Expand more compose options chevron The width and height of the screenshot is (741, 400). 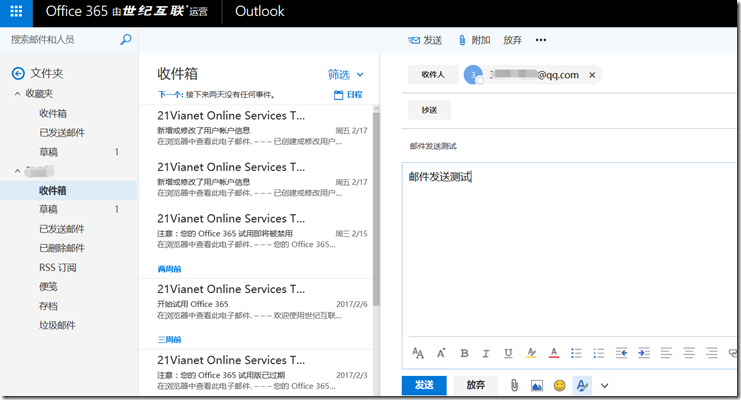[x=604, y=386]
